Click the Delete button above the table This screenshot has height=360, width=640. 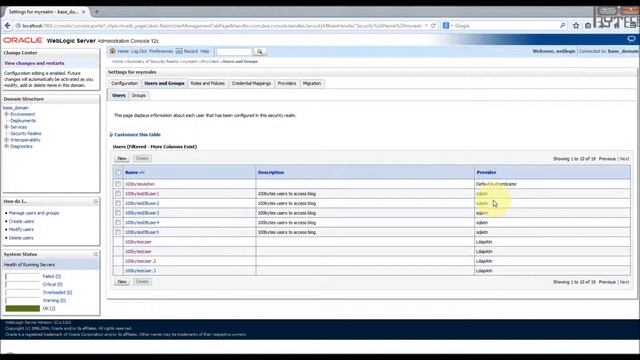142,158
